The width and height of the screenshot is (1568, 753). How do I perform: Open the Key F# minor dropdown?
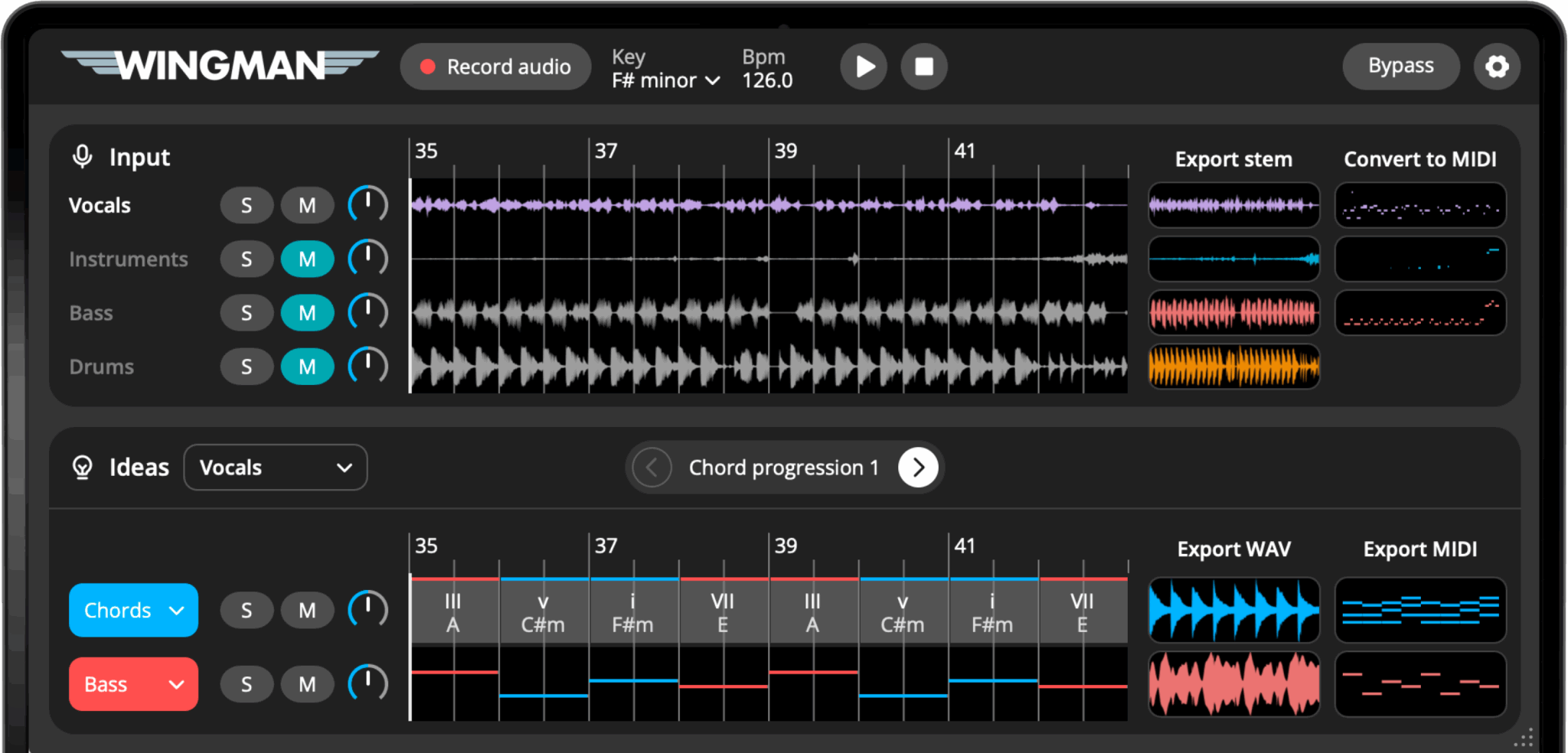665,80
